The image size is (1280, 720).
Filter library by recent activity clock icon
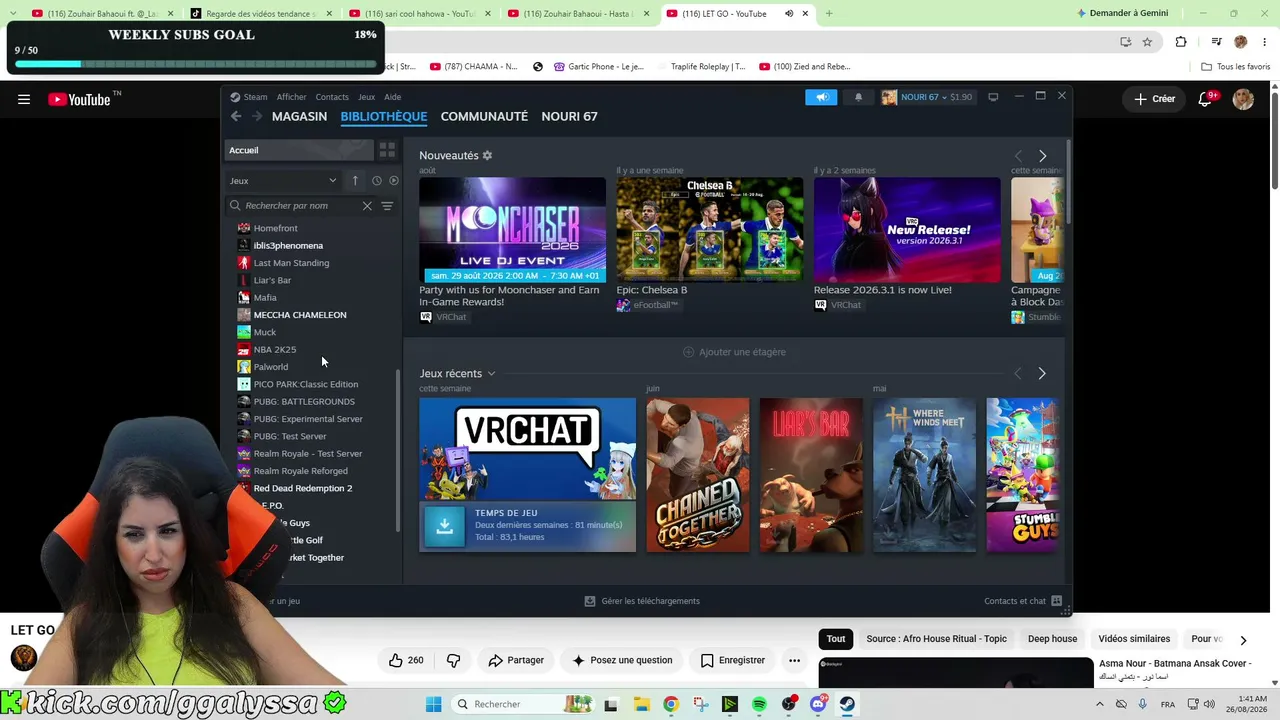pyautogui.click(x=376, y=181)
